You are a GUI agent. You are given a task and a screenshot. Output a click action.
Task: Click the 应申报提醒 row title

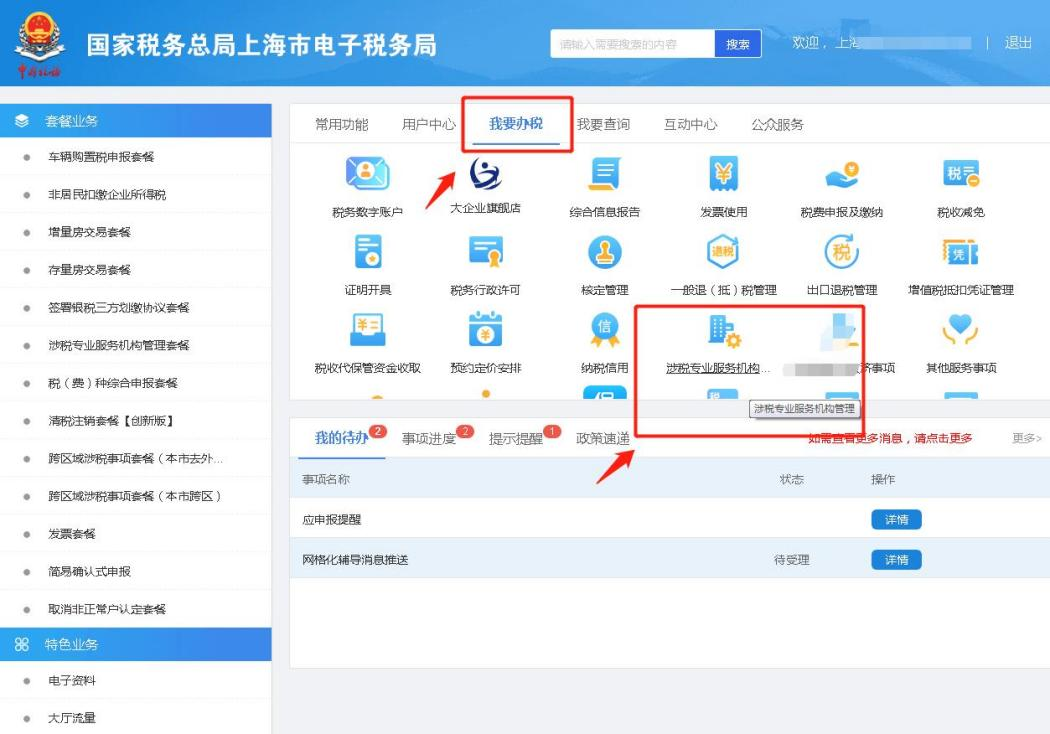pos(331,520)
